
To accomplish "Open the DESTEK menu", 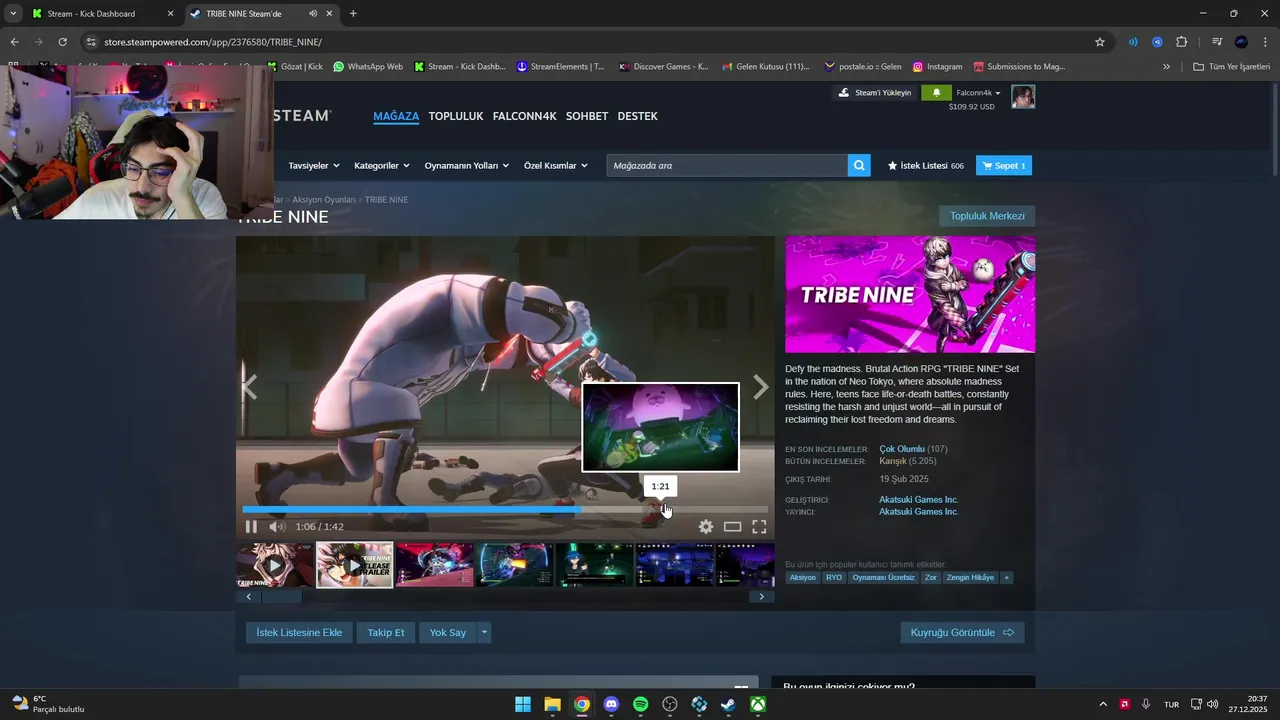I will click(638, 116).
